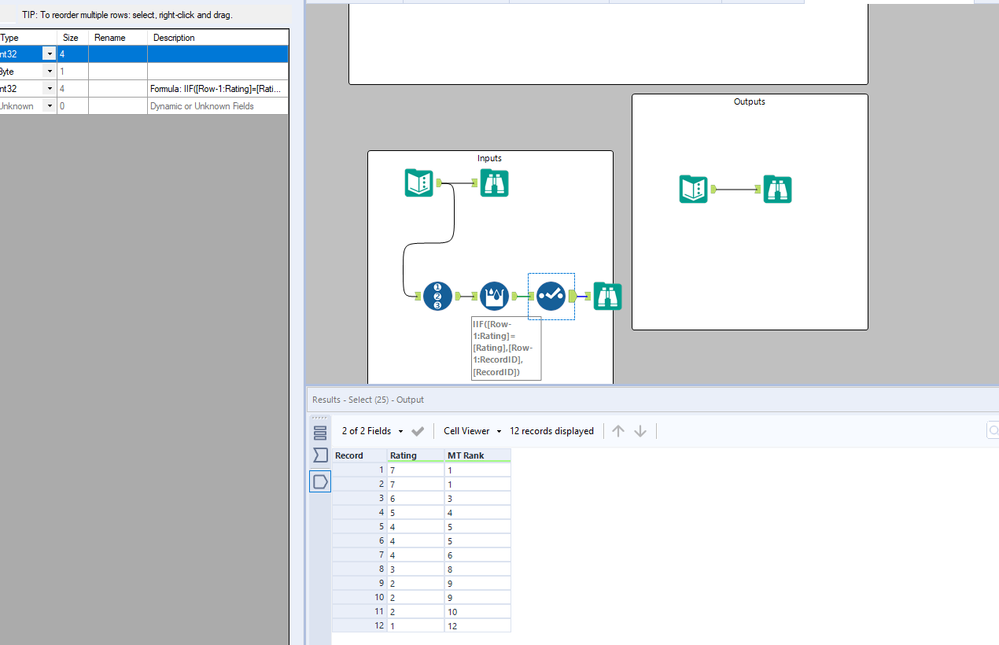Image resolution: width=999 pixels, height=645 pixels.
Task: Click the Rename cell of the Byte row
Action: pyautogui.click(x=118, y=71)
